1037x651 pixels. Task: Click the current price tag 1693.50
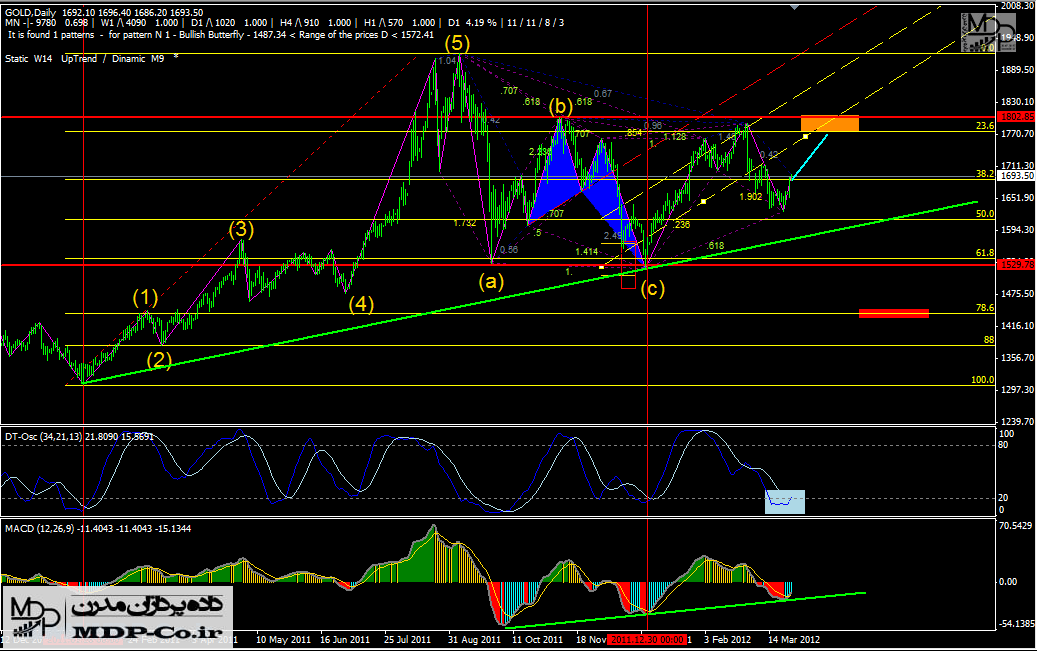tap(1016, 176)
